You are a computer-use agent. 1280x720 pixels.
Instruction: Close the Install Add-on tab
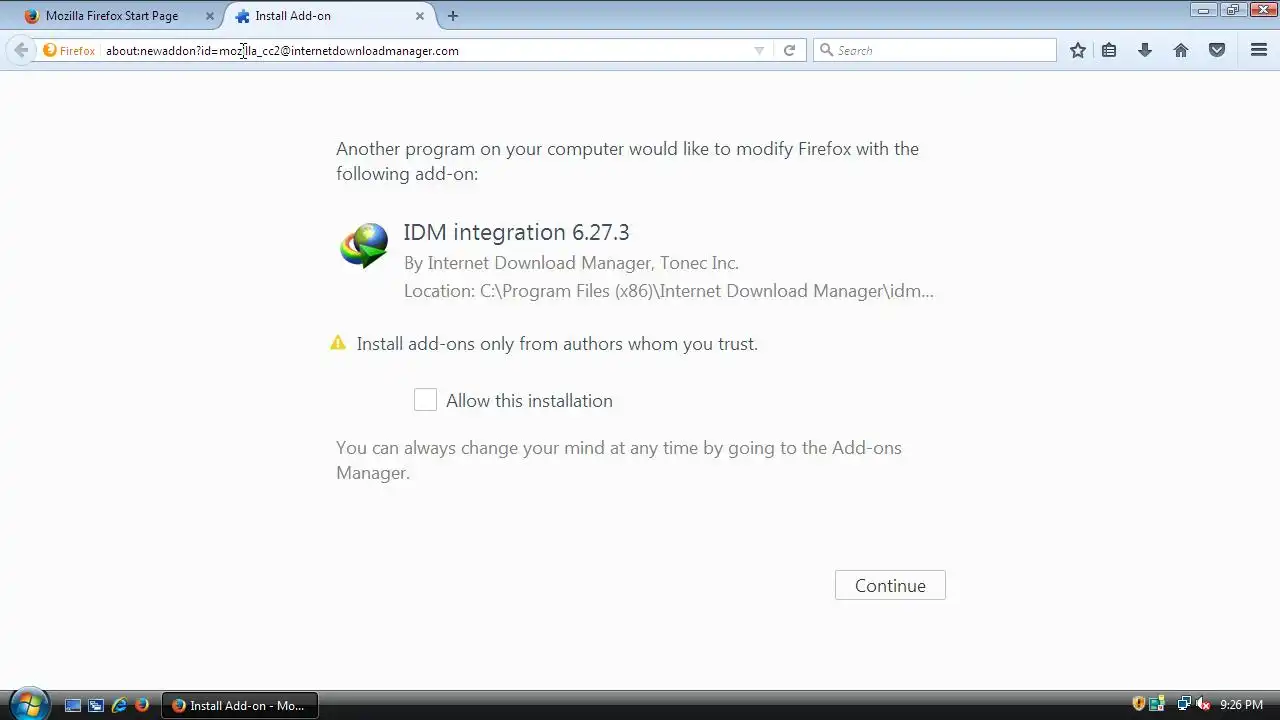(x=420, y=16)
